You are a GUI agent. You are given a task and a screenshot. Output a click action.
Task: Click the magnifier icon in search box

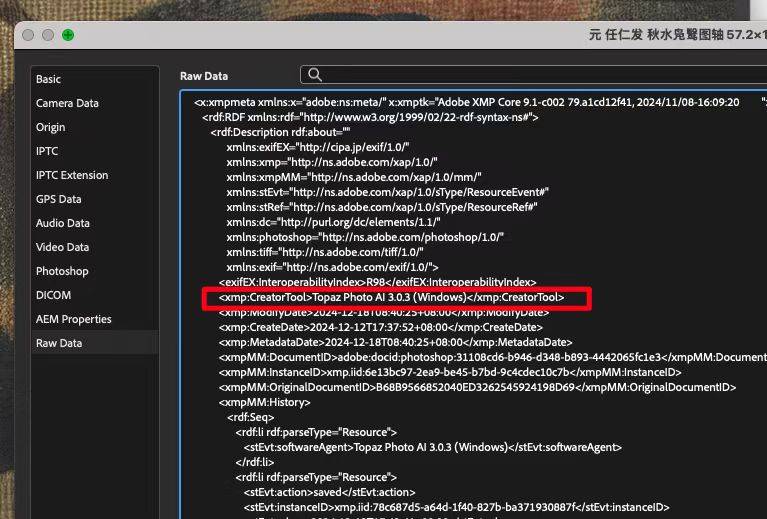click(x=315, y=75)
